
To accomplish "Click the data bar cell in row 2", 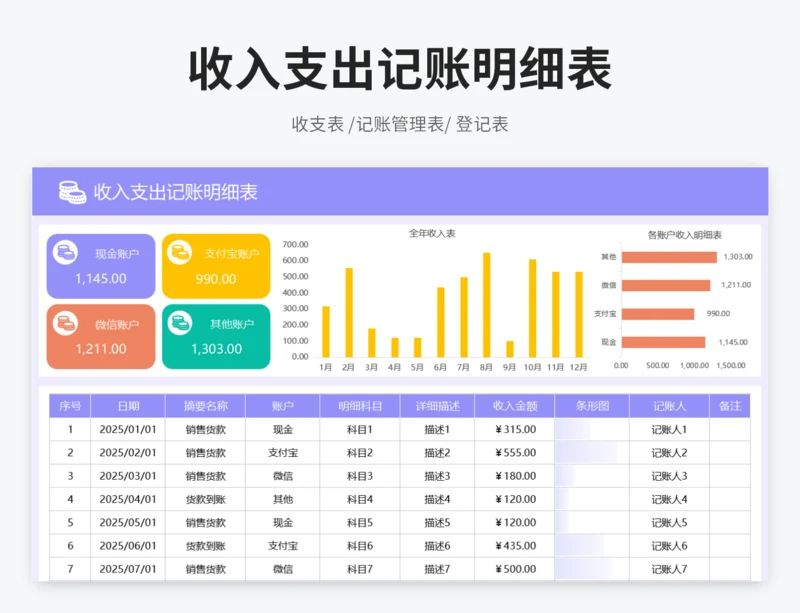I will pos(592,453).
